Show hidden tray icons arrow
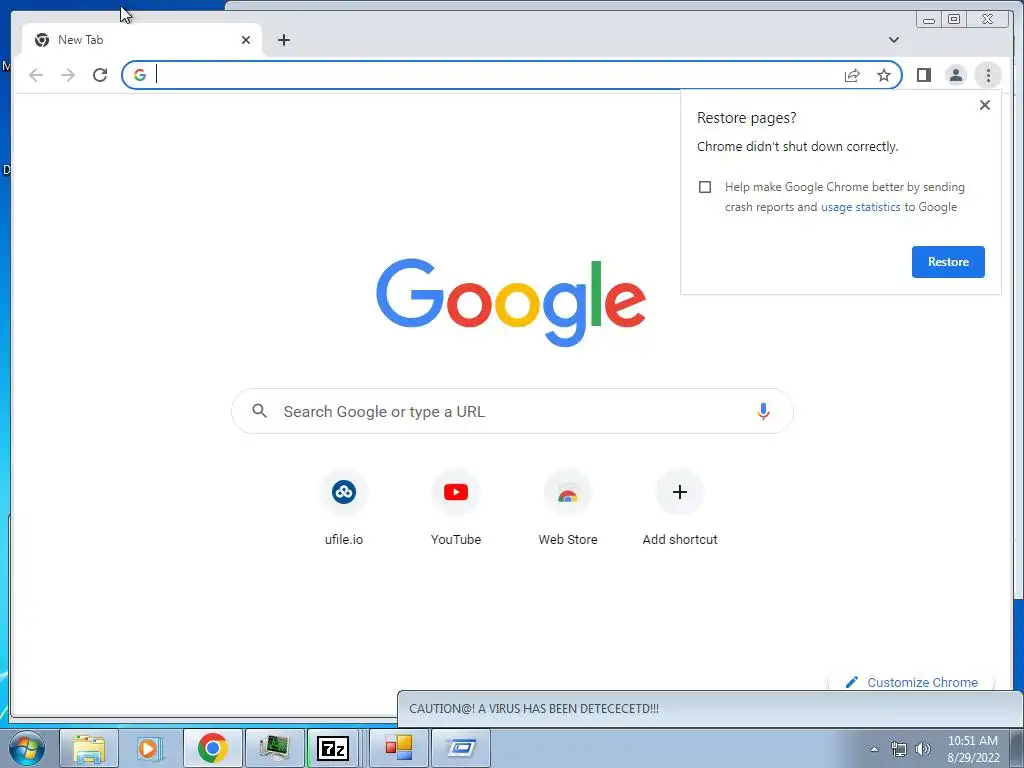The image size is (1024, 768). [x=874, y=749]
